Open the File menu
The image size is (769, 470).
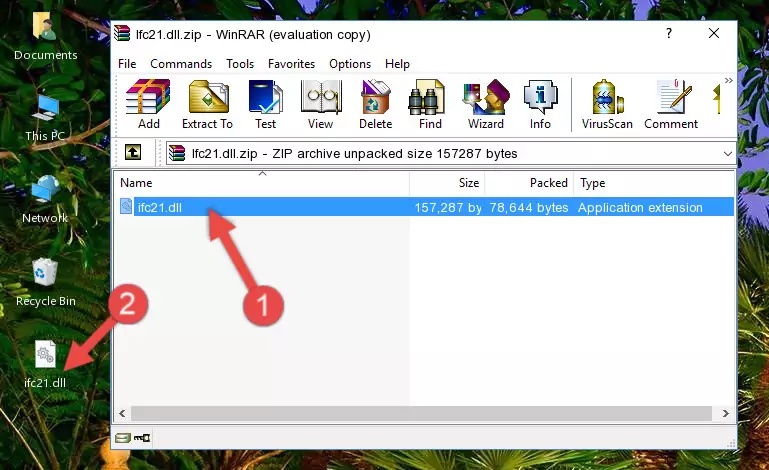(x=127, y=64)
